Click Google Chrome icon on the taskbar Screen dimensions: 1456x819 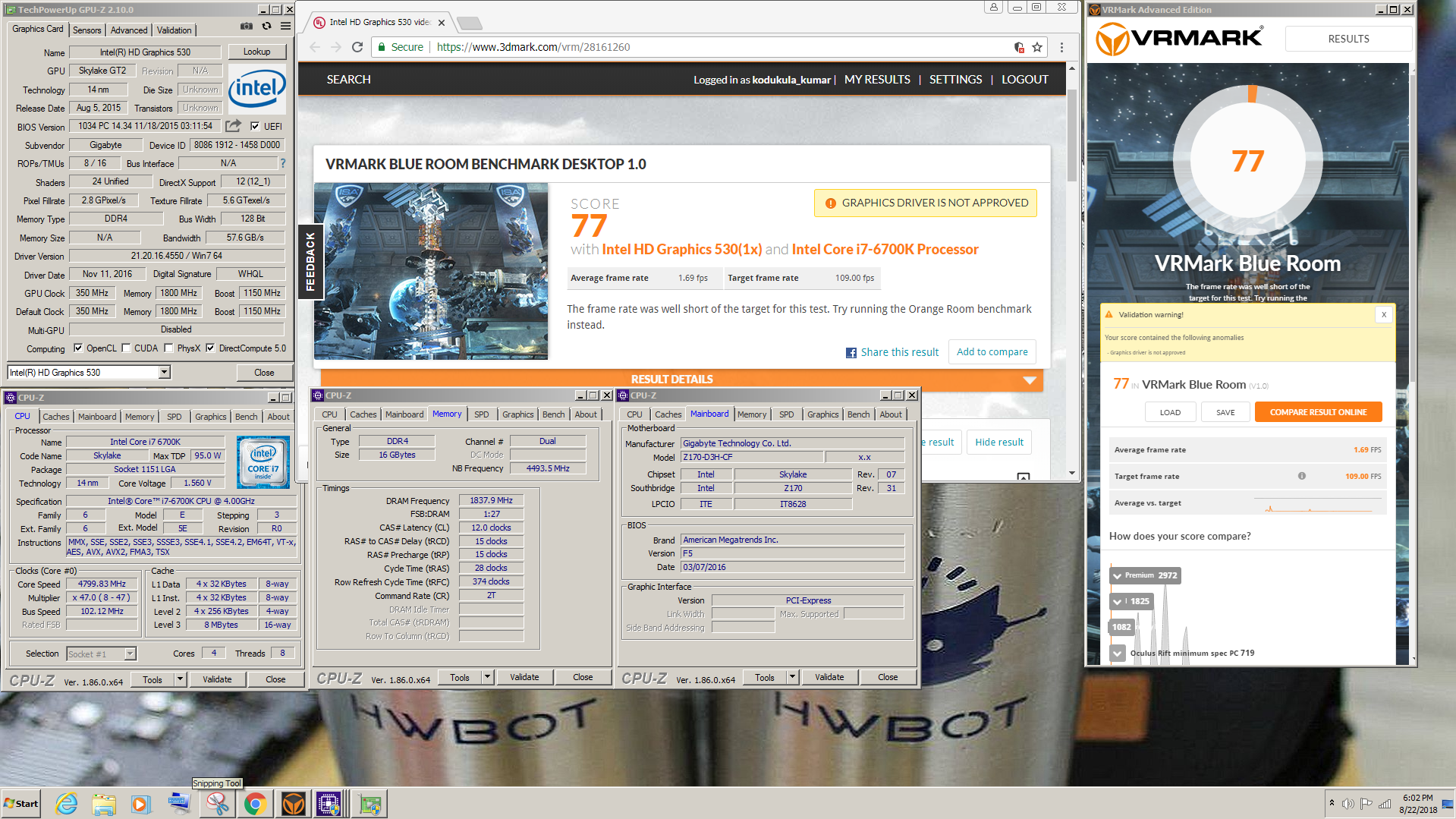point(255,803)
